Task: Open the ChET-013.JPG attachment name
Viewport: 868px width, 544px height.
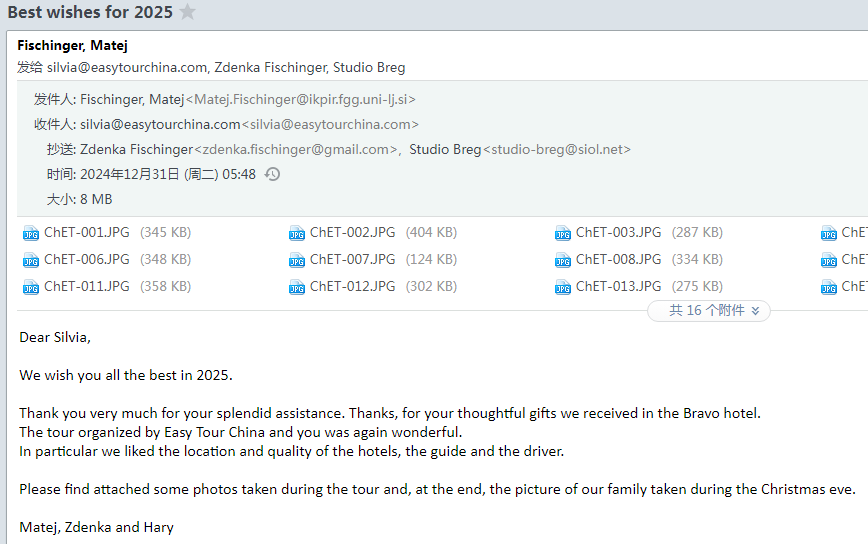Action: [618, 287]
